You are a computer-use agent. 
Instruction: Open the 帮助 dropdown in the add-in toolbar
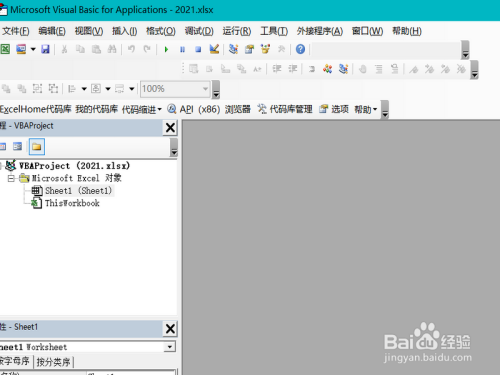[x=366, y=109]
